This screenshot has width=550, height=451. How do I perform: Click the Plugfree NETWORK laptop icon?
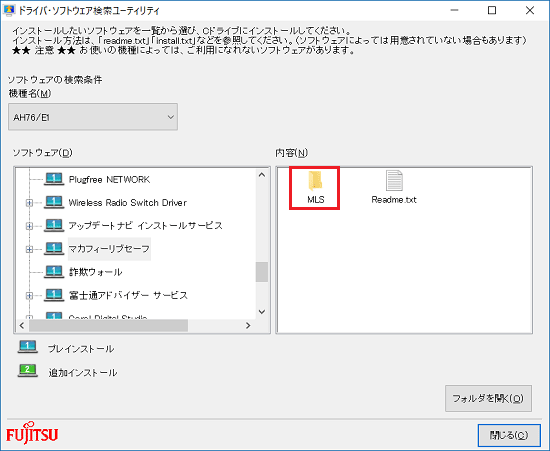54,180
